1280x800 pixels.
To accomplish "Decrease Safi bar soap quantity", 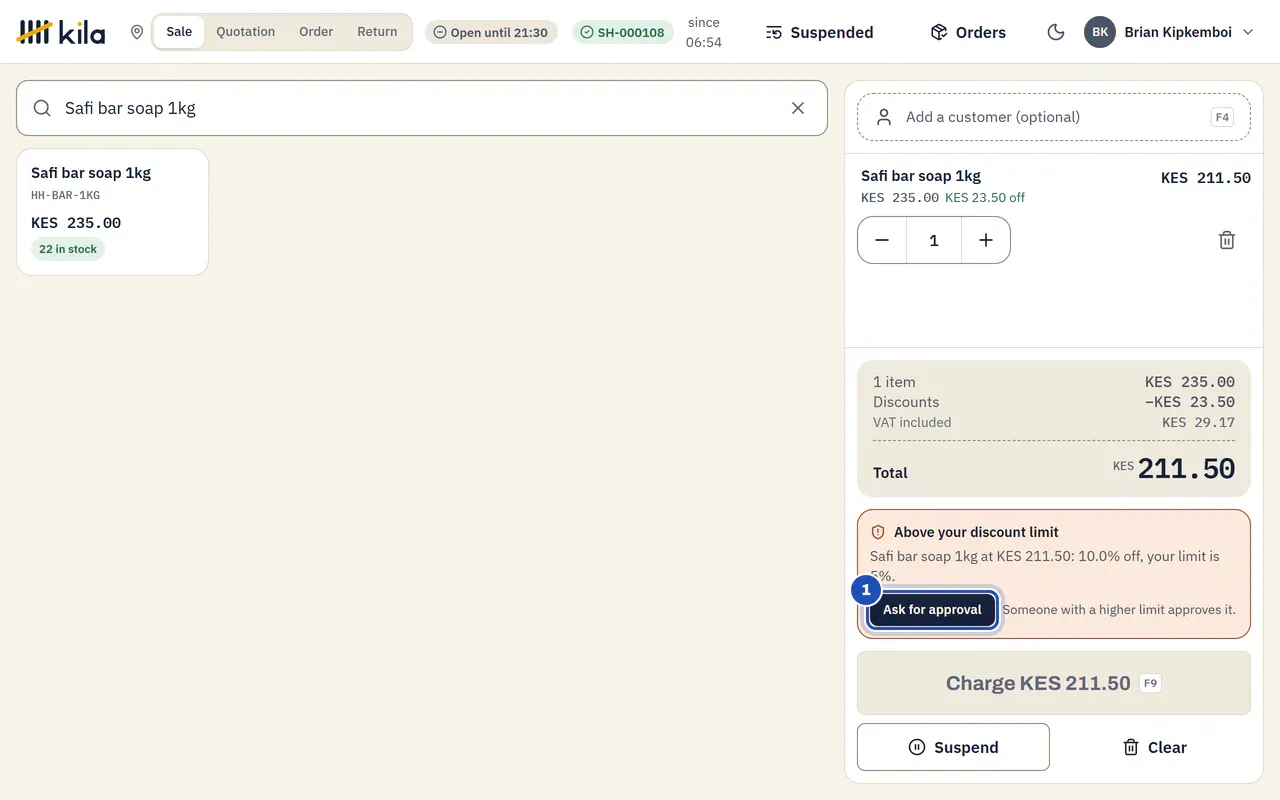I will pos(882,240).
